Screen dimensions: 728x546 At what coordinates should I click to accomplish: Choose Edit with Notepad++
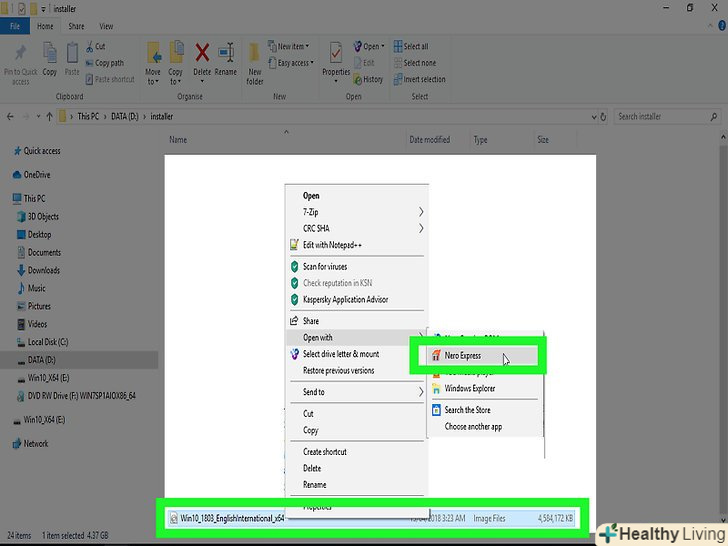356,245
